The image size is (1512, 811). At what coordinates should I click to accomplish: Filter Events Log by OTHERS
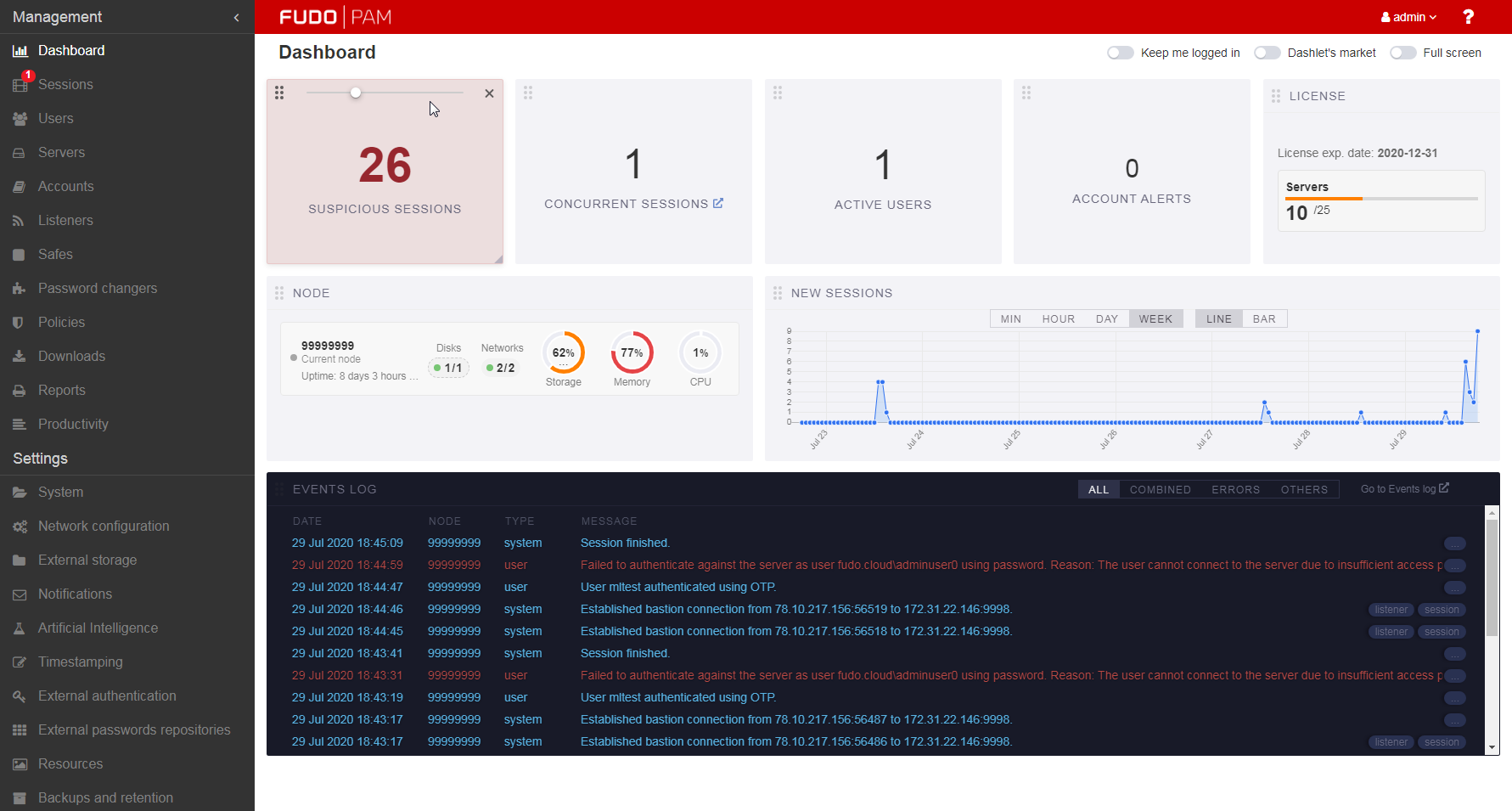1304,490
